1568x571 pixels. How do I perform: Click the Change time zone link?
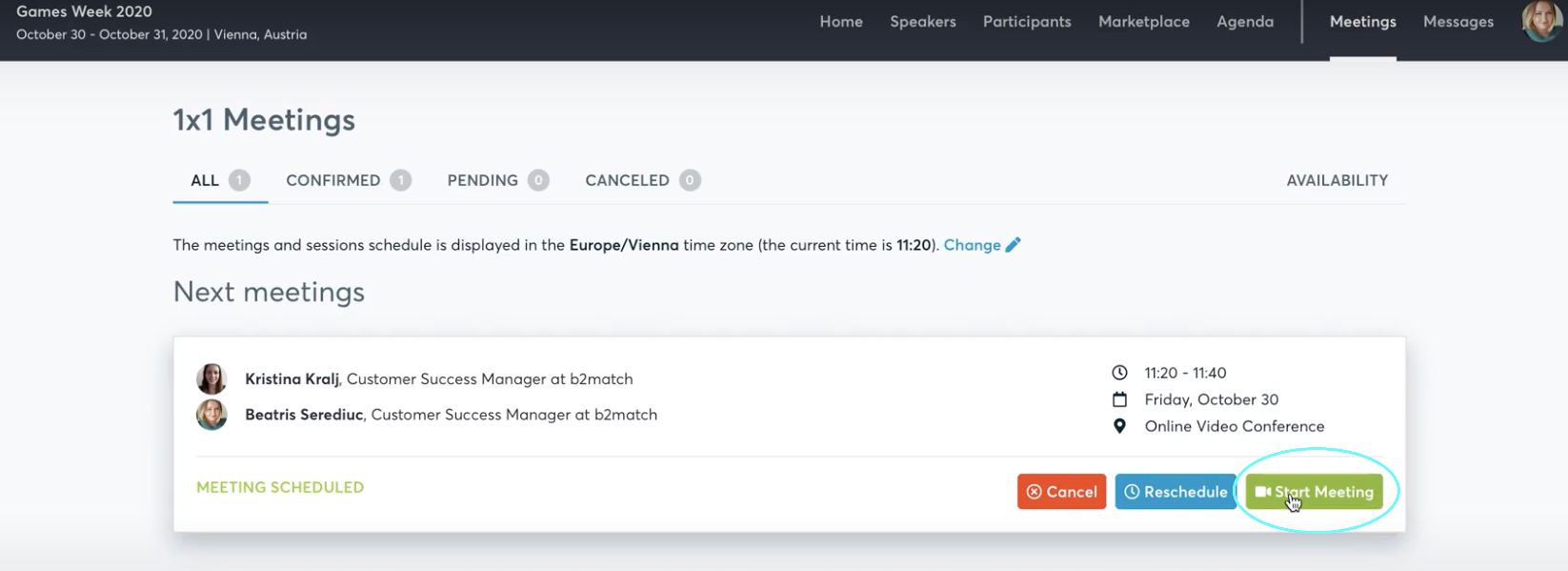click(x=972, y=245)
